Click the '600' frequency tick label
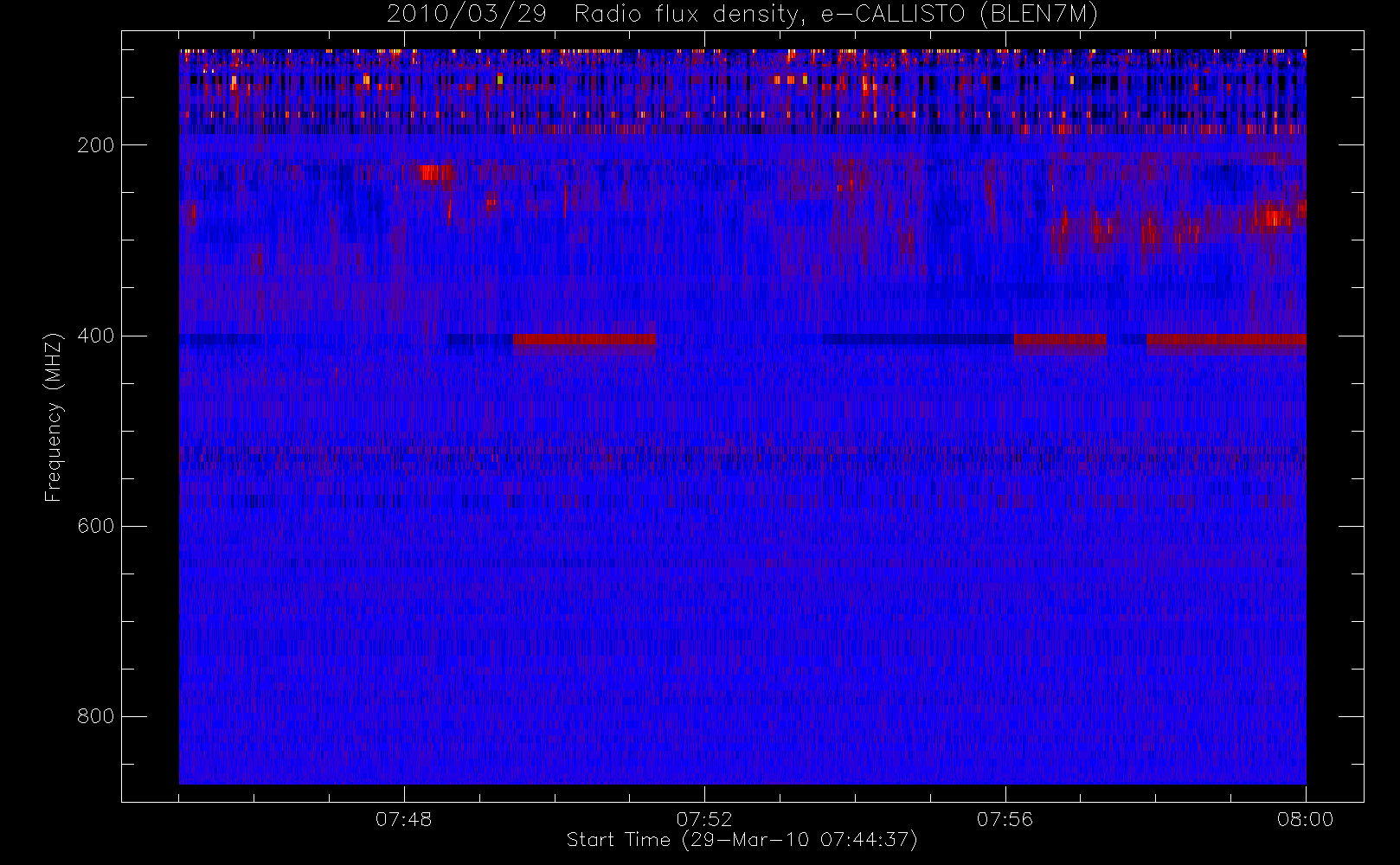The image size is (1400, 865). click(x=96, y=526)
